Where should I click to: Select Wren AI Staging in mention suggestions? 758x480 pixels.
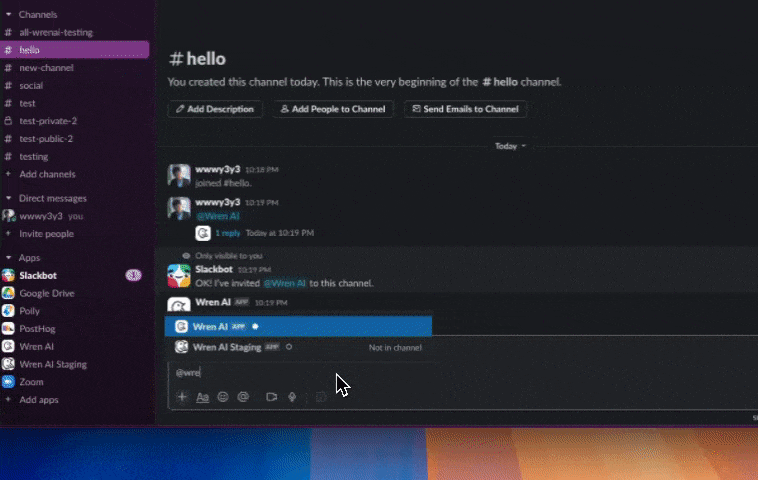point(298,347)
